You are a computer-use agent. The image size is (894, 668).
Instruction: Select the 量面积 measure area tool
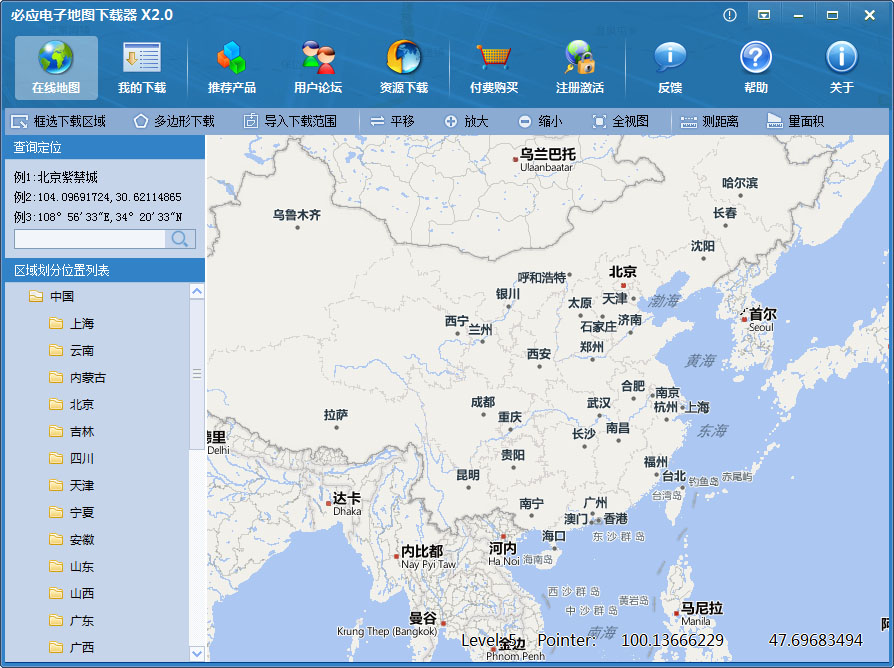point(795,121)
